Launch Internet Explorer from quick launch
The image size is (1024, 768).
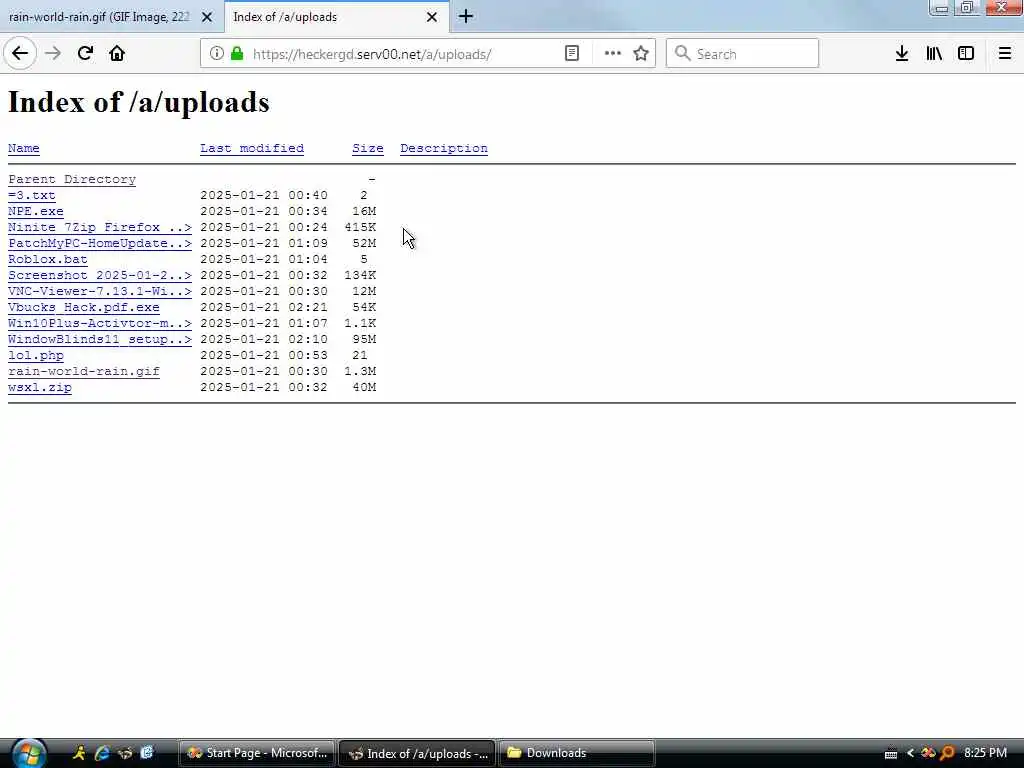click(101, 753)
